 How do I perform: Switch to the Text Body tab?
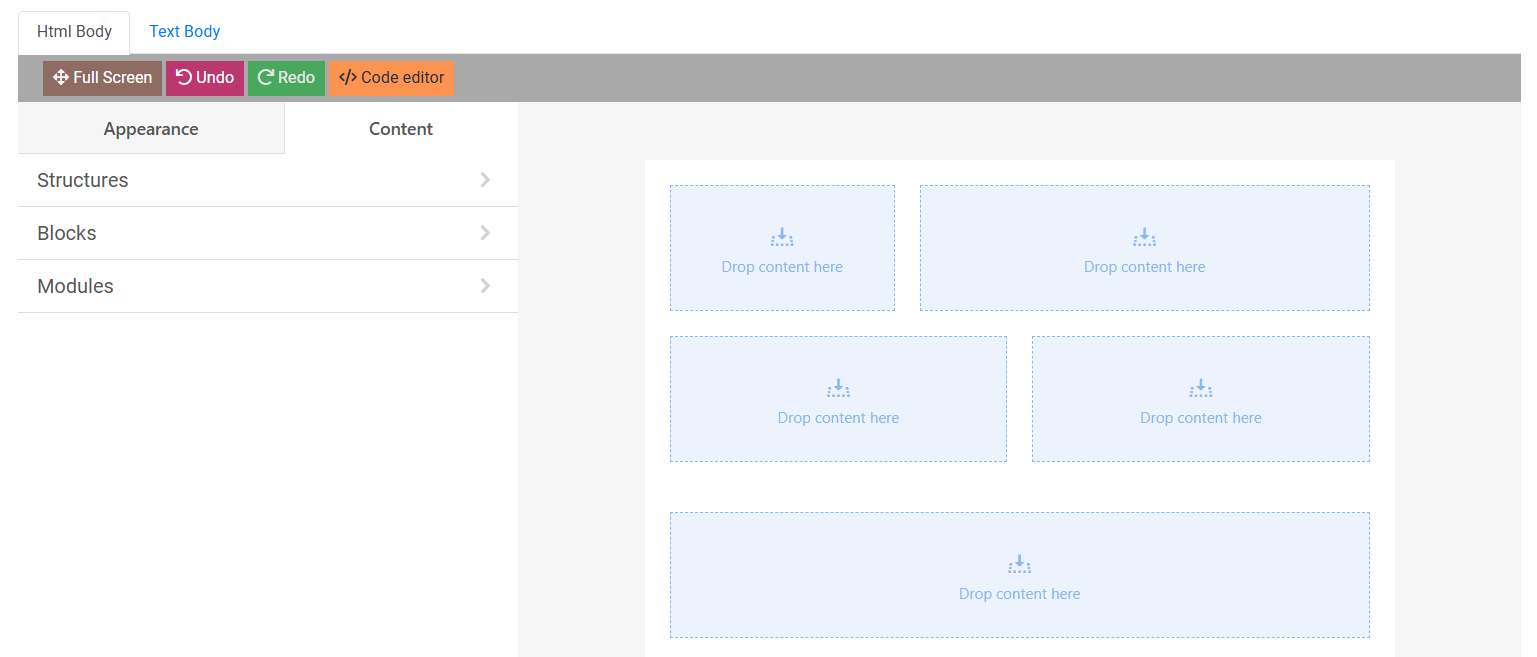[185, 32]
